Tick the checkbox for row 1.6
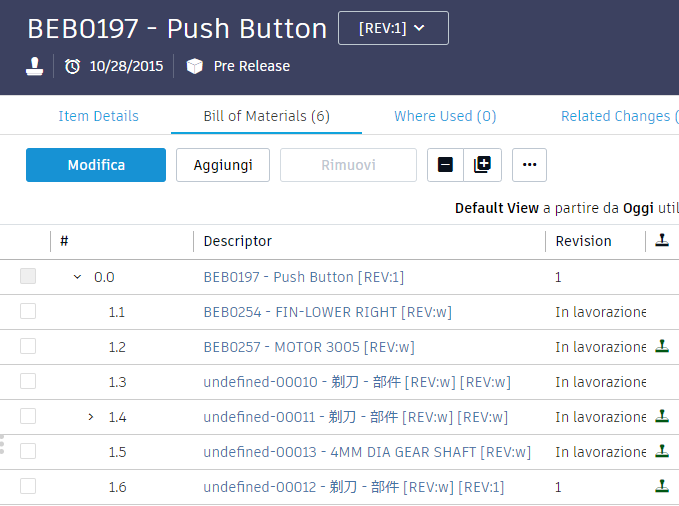This screenshot has height=506, width=679. pyautogui.click(x=28, y=486)
